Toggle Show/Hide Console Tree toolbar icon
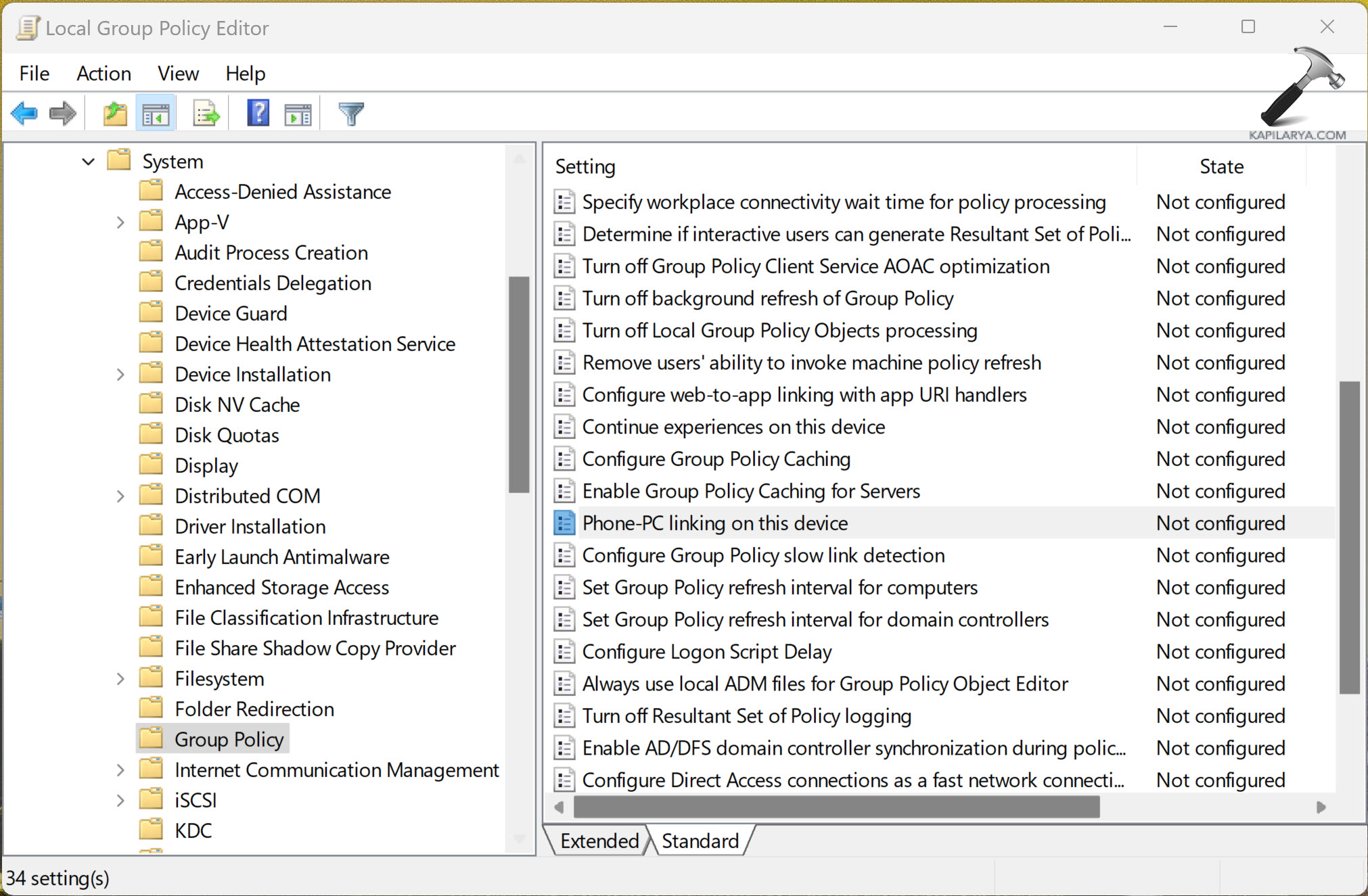Screen dimensions: 1368x896 click(x=156, y=114)
